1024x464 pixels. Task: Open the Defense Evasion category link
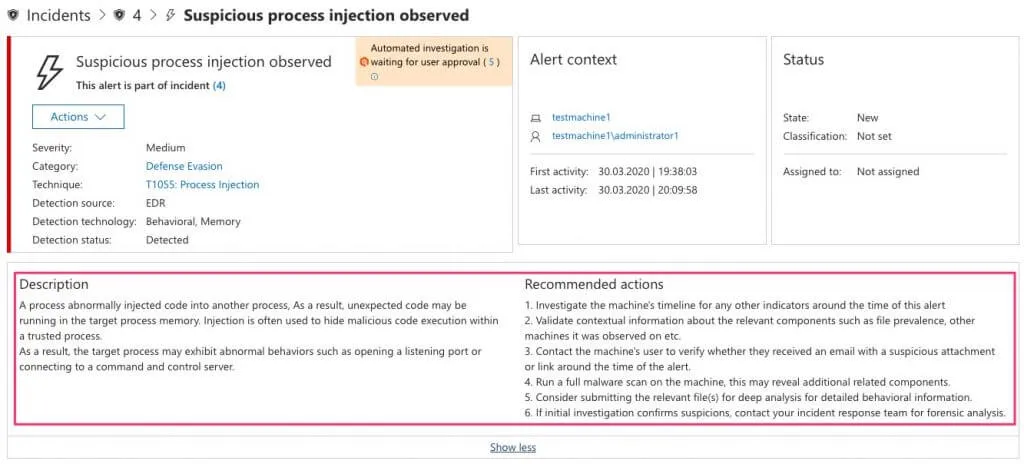[x=184, y=166]
